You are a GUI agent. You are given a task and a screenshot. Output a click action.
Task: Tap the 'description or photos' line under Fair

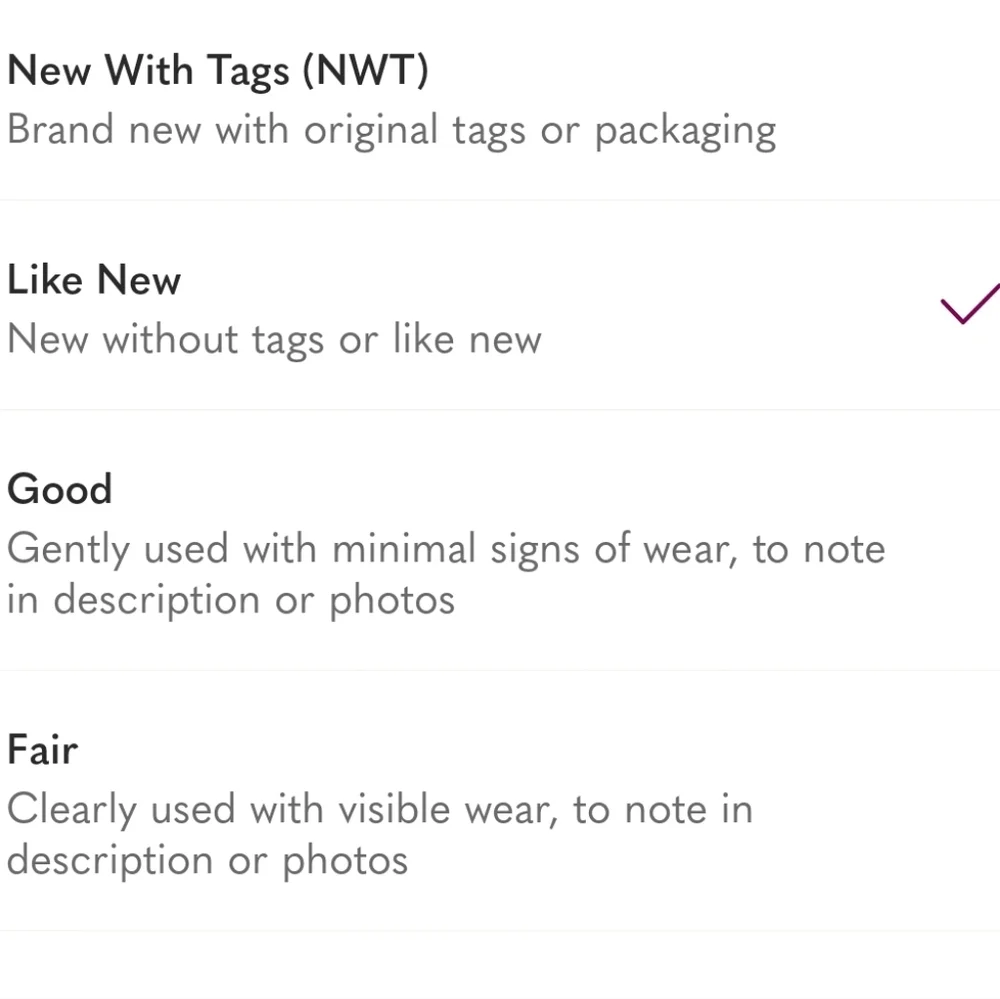pos(207,861)
